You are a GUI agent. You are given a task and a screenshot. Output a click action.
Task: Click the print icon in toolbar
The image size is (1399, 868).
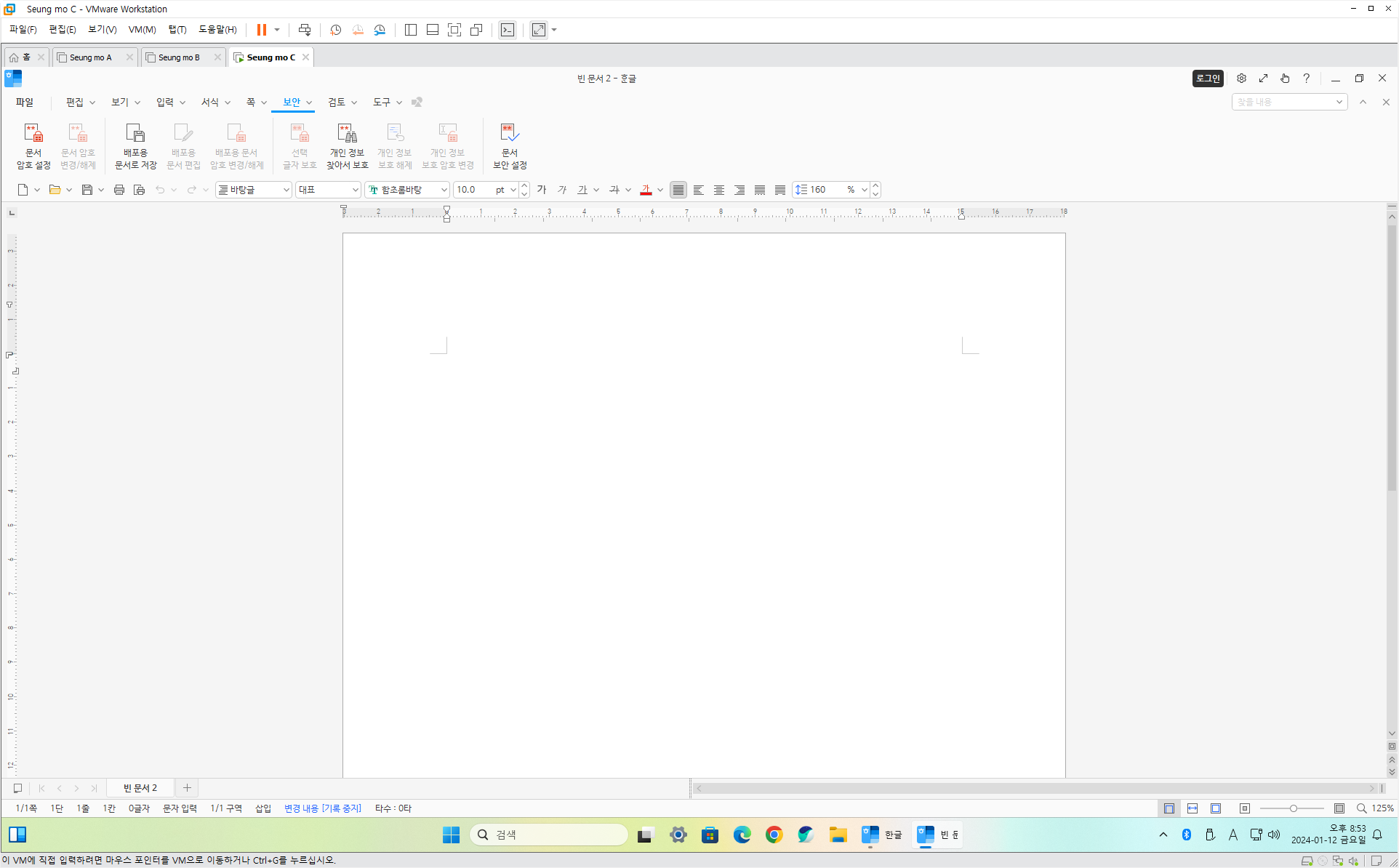coord(119,190)
